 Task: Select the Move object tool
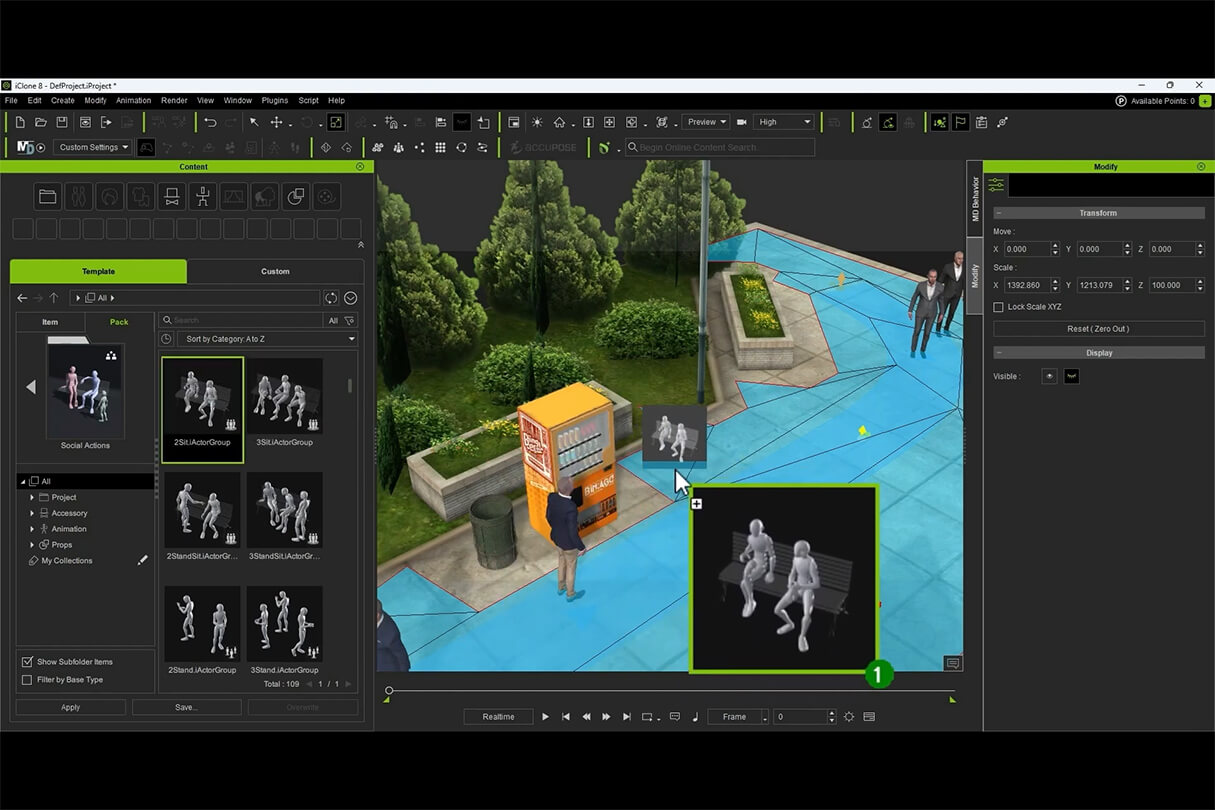point(276,122)
